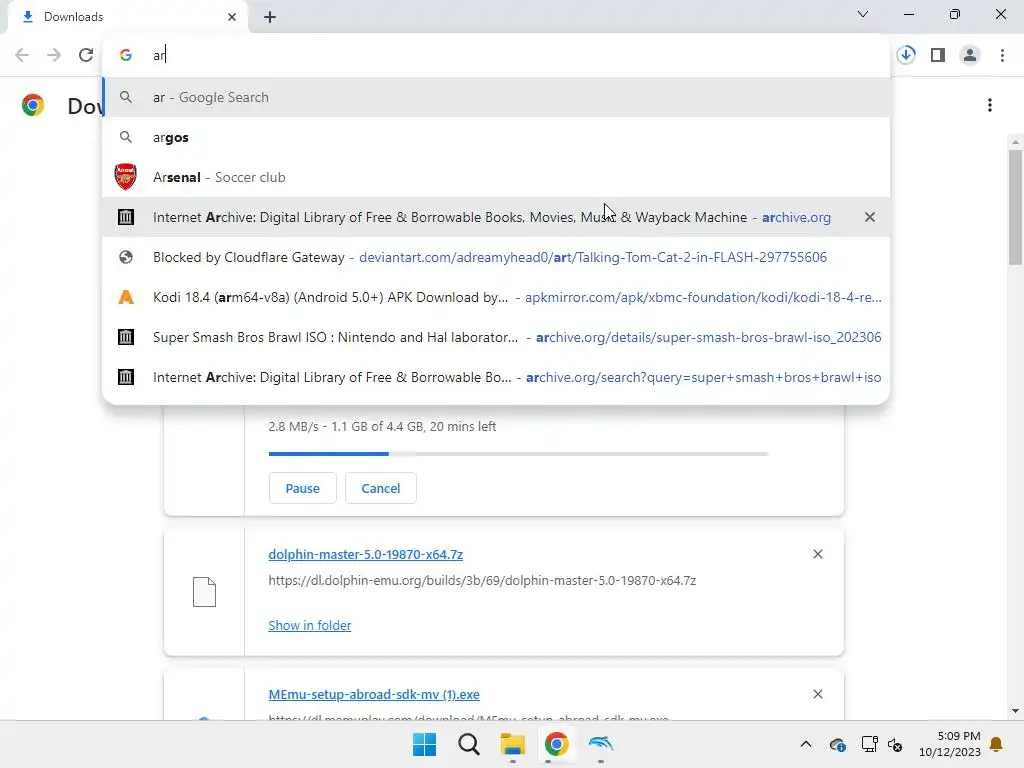Select the Downloads tab

coord(127,17)
